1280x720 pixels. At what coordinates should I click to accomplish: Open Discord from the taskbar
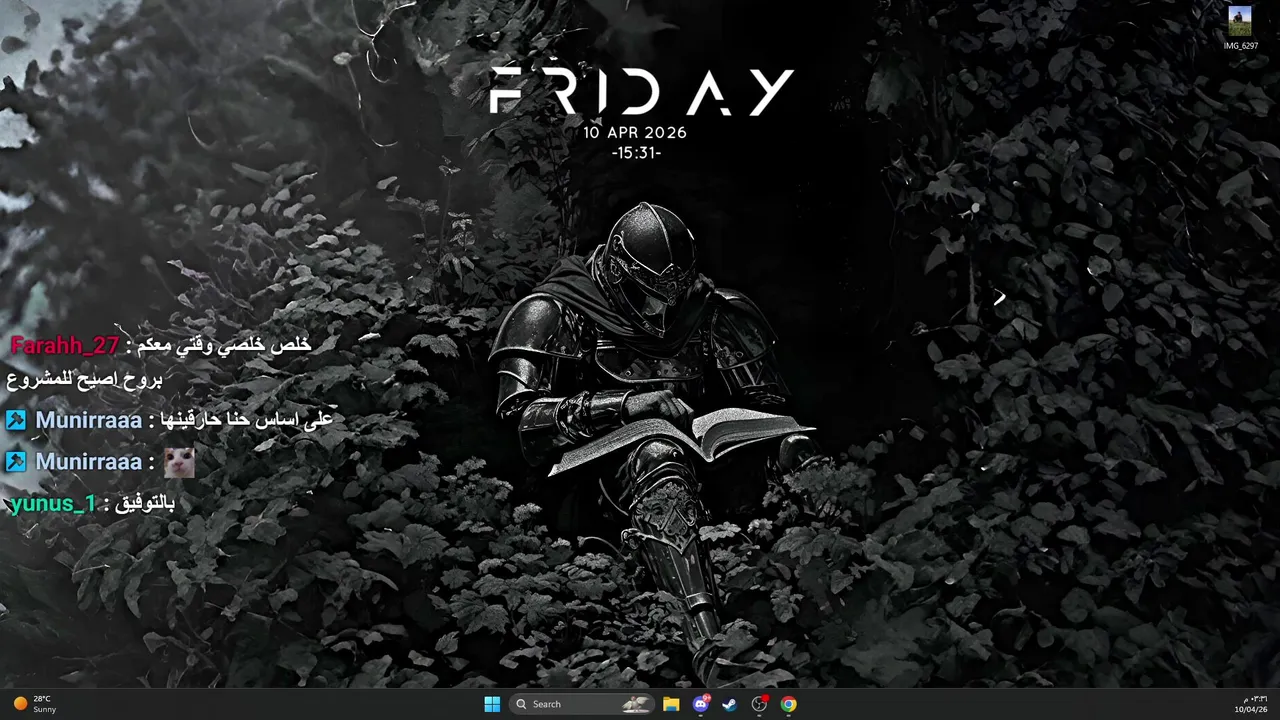(x=701, y=704)
